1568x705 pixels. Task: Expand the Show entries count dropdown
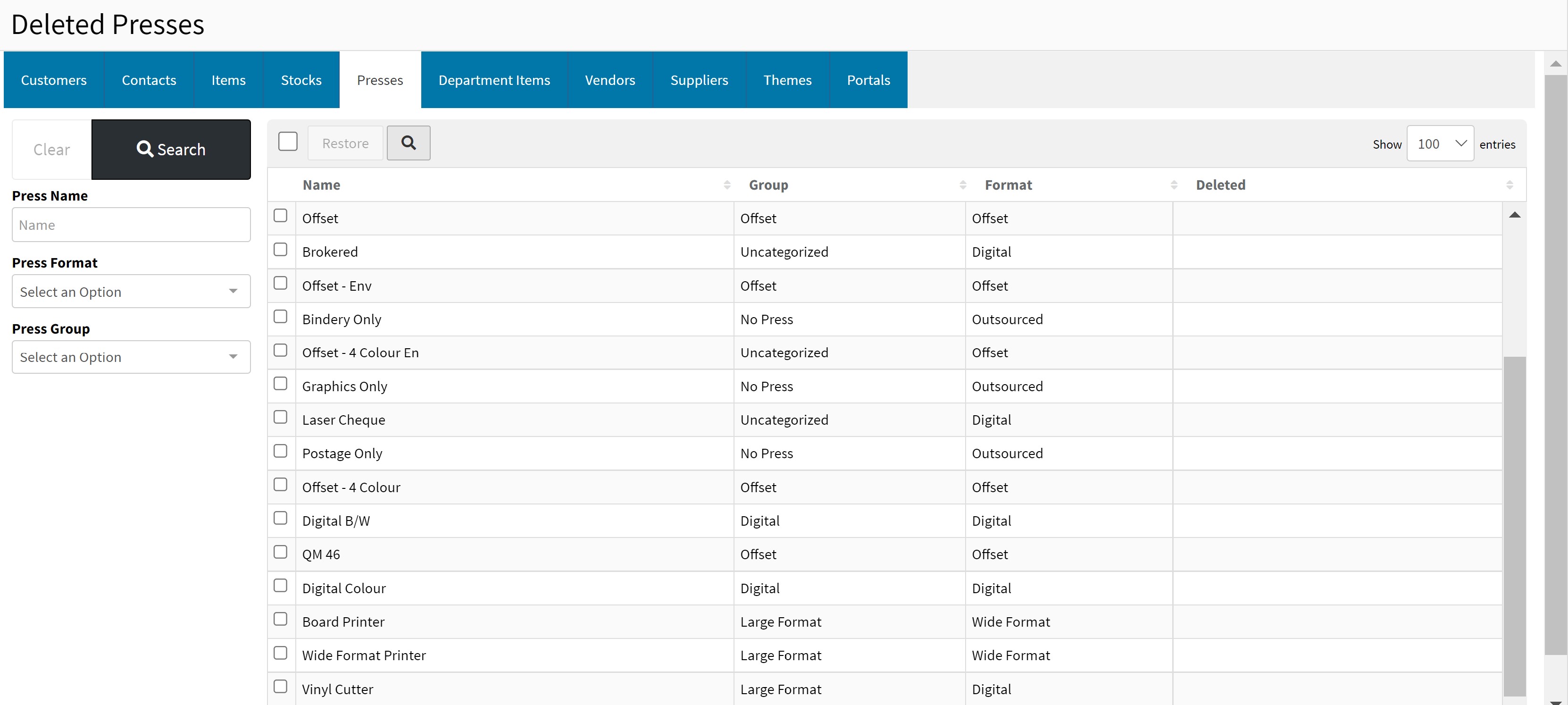pos(1440,143)
